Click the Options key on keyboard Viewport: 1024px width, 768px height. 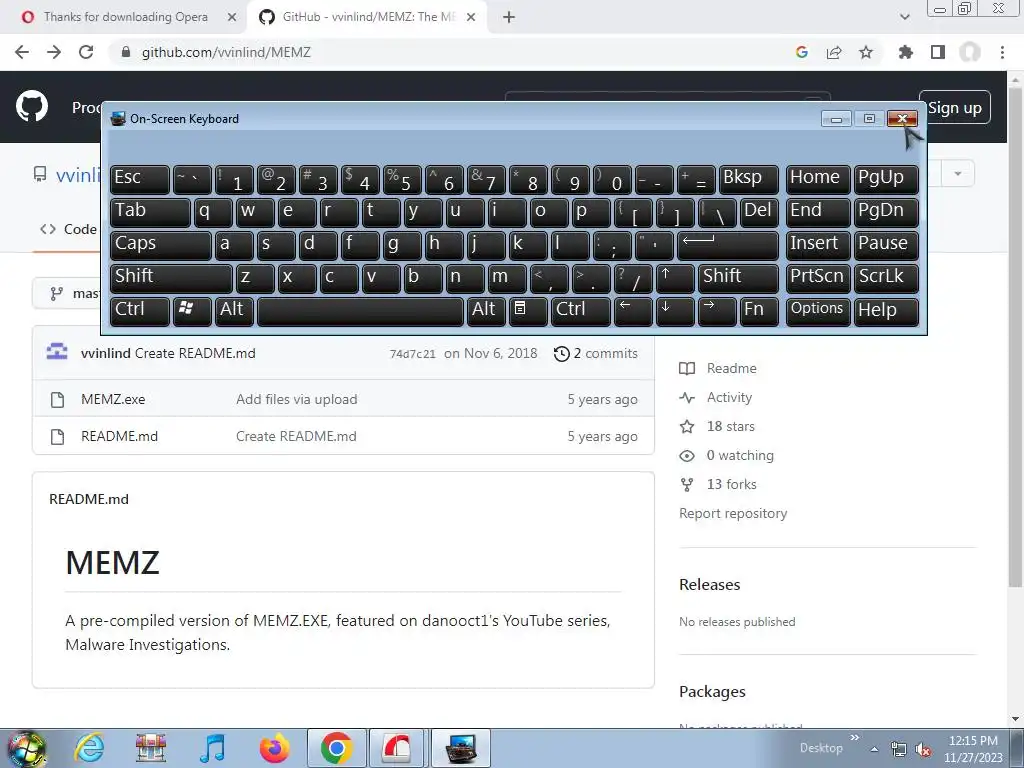point(818,310)
